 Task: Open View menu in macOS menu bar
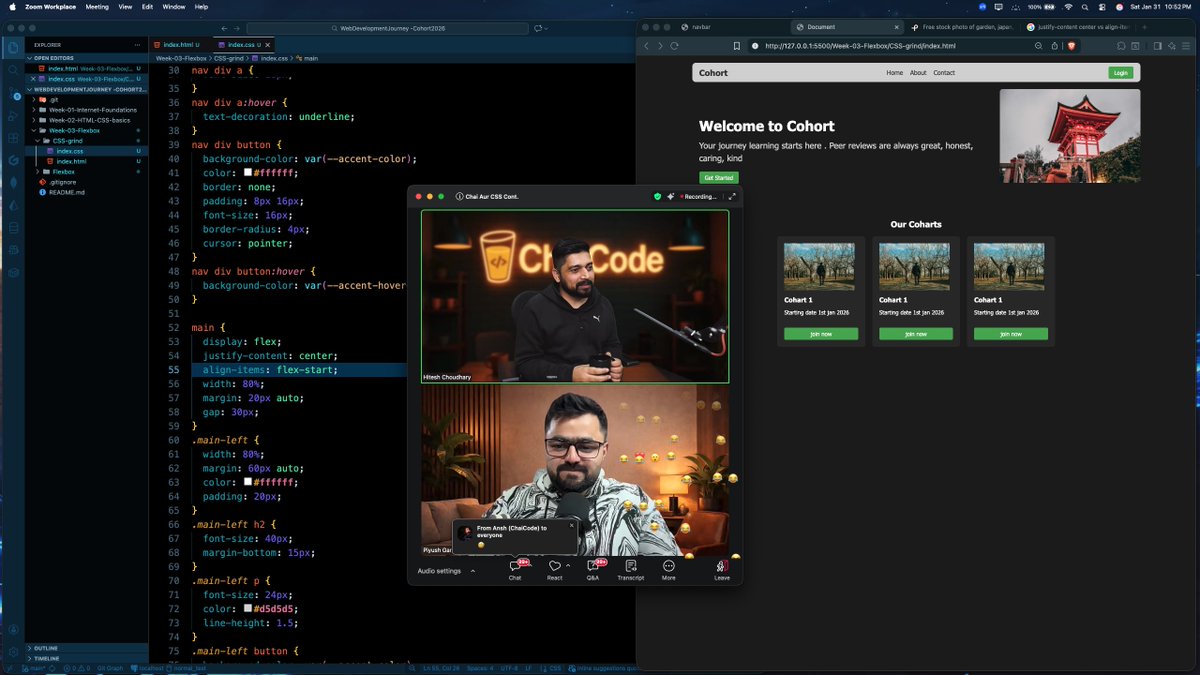[125, 6]
